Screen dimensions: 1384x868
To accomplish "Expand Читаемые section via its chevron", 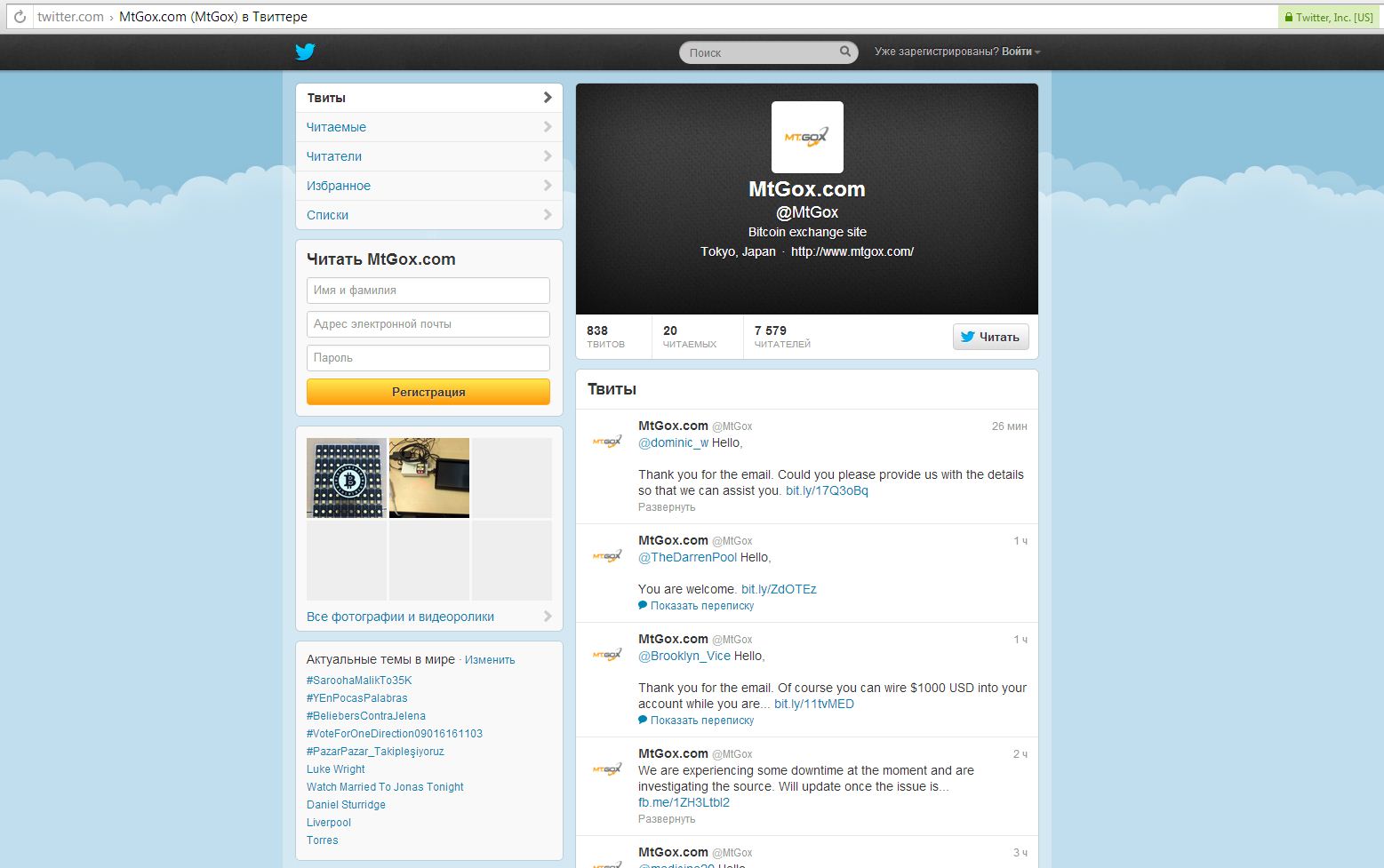I will (548, 127).
